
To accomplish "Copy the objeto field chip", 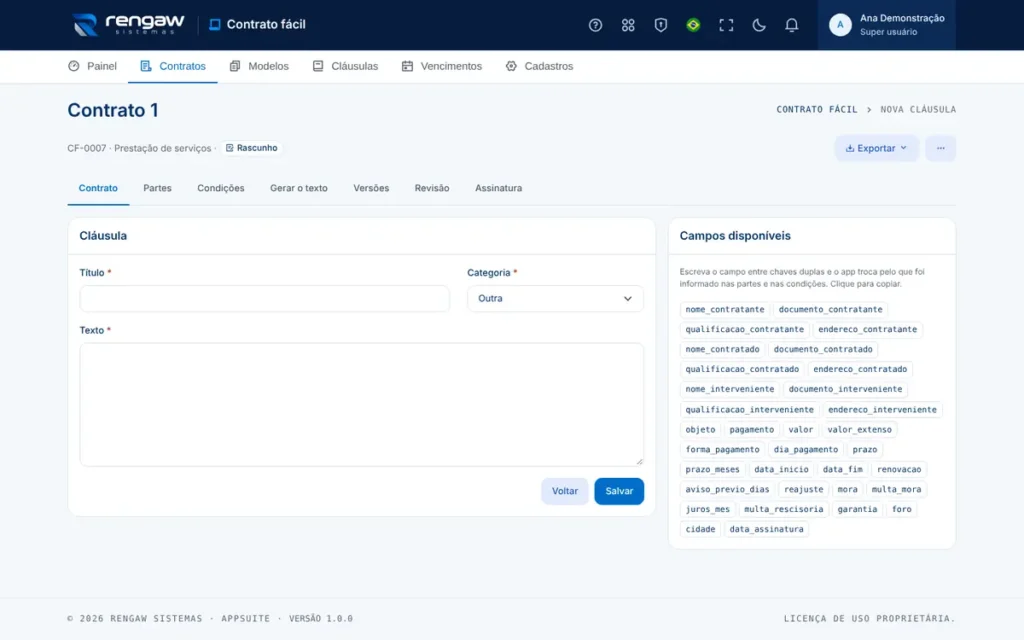I will click(x=700, y=430).
